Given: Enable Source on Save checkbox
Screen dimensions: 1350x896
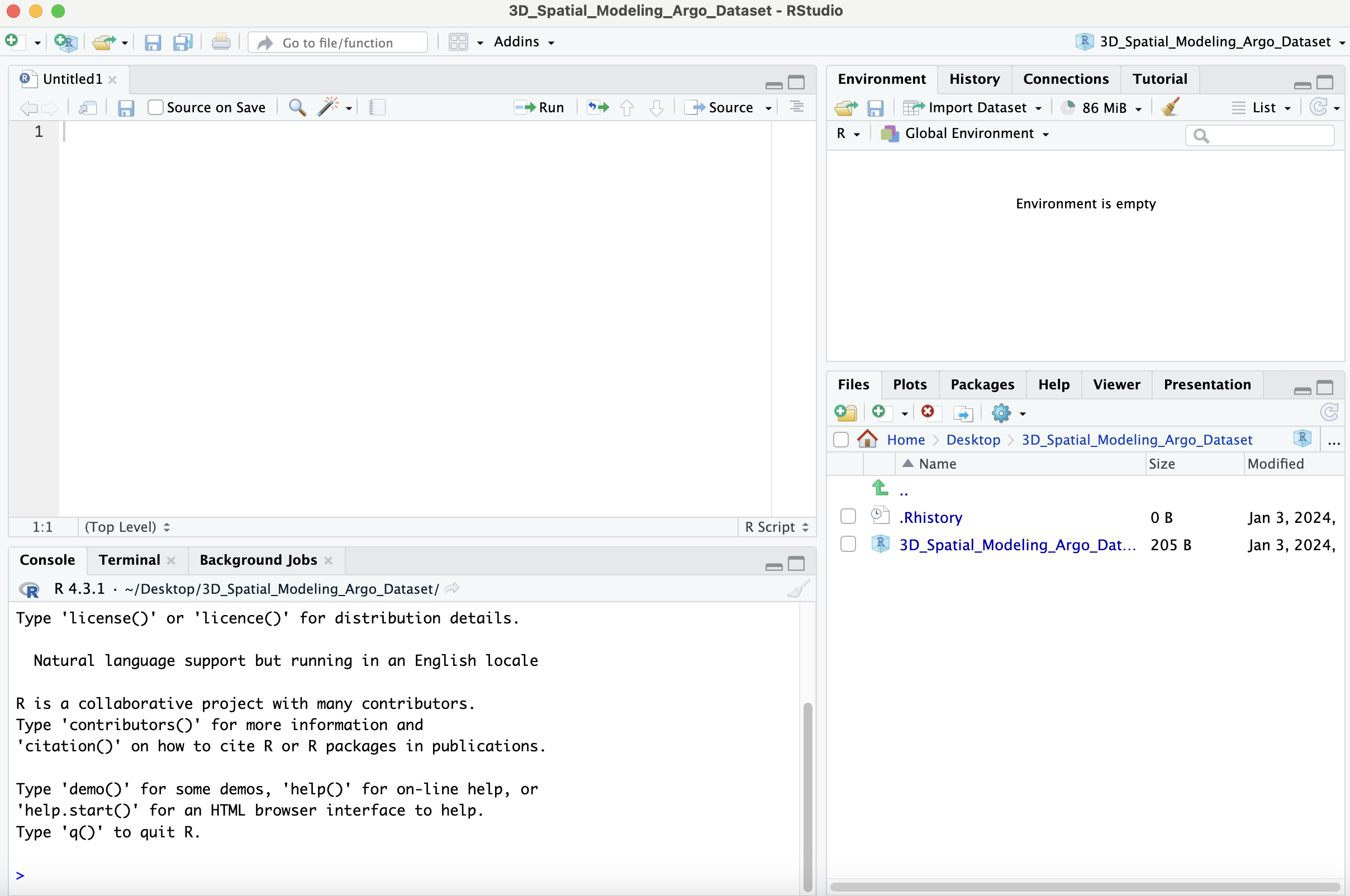Looking at the screenshot, I should 155,107.
